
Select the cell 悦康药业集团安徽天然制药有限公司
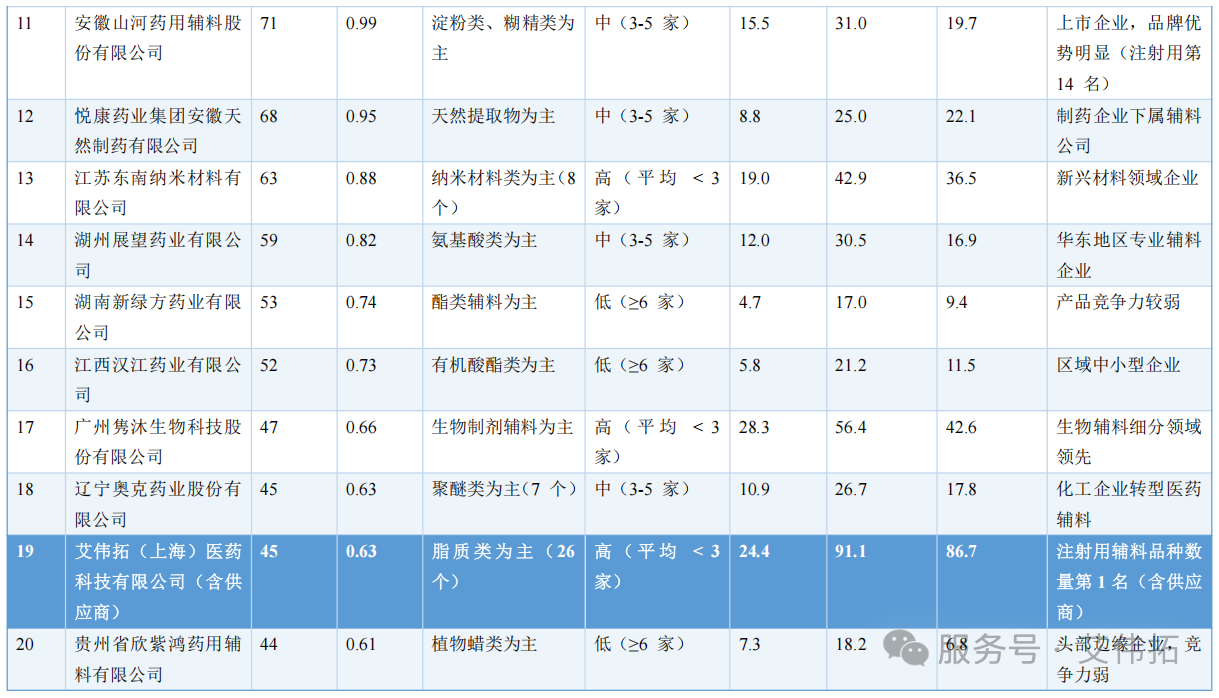159,131
